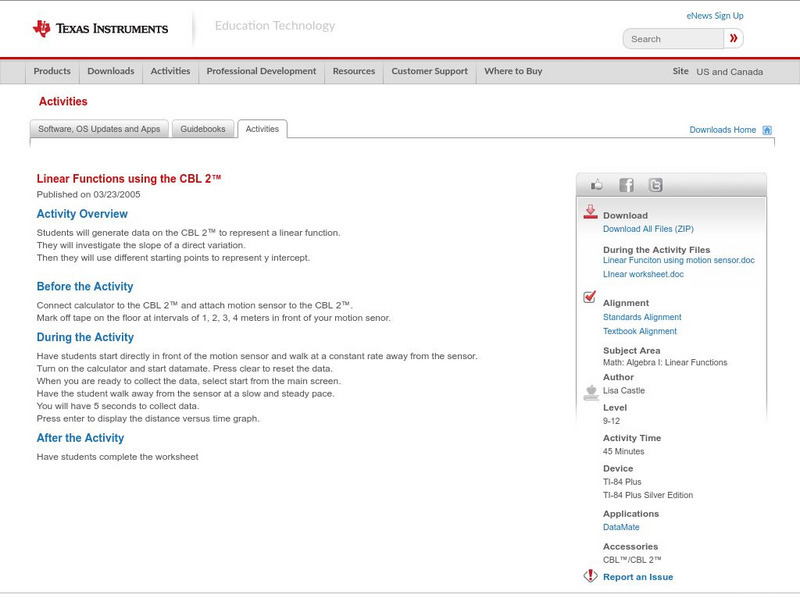
Task: Open the Where to Buy menu
Action: [513, 71]
